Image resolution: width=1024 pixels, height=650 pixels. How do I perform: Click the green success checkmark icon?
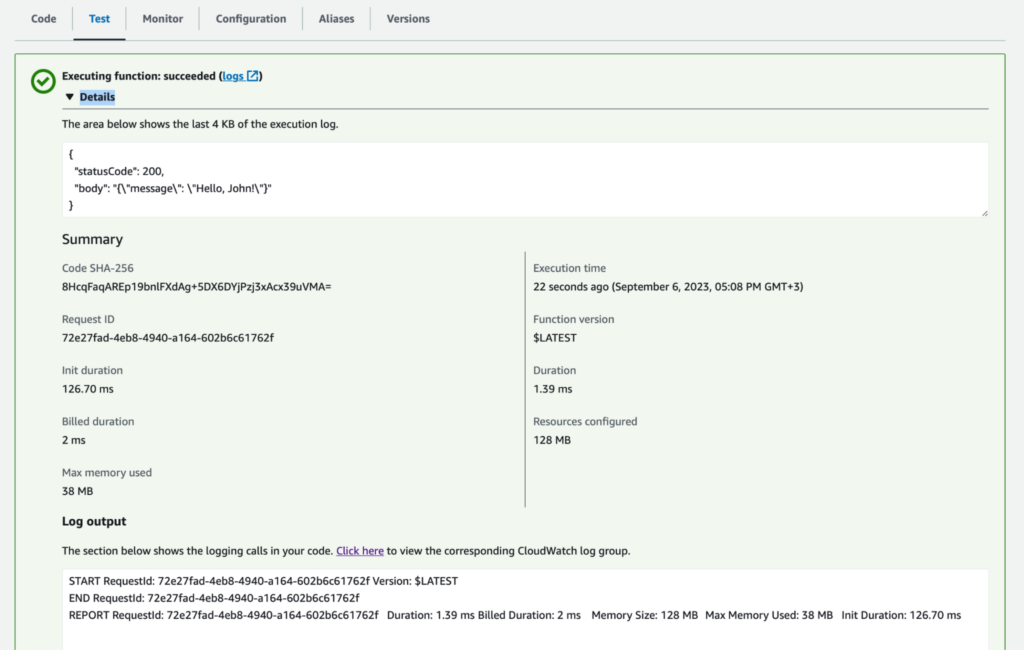point(43,81)
